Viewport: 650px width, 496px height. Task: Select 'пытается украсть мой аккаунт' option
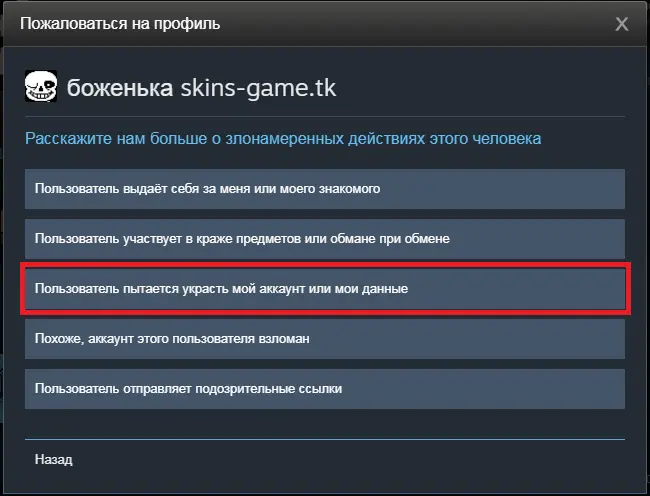325,289
